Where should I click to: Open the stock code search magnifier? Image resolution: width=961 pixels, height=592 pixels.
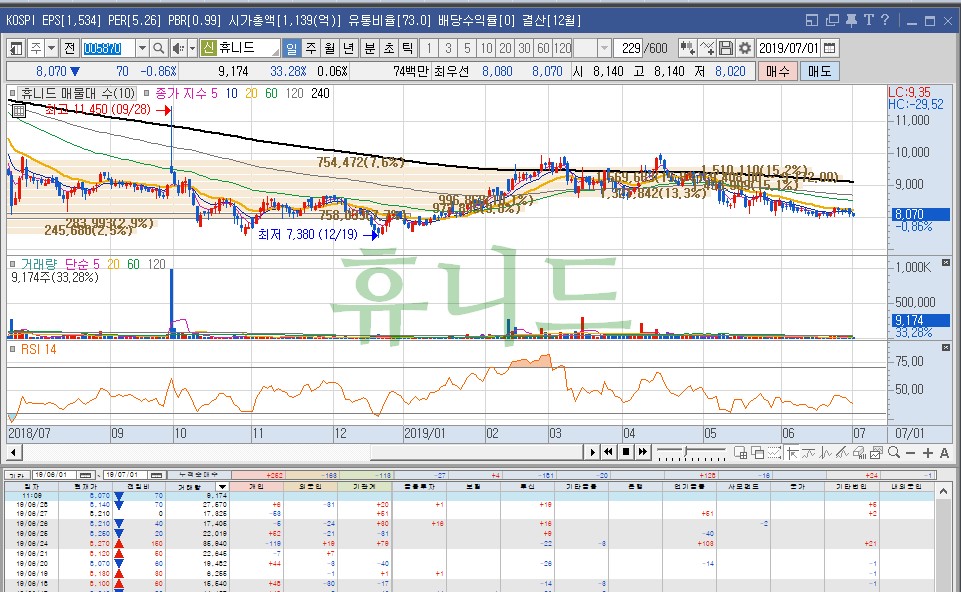(158, 48)
